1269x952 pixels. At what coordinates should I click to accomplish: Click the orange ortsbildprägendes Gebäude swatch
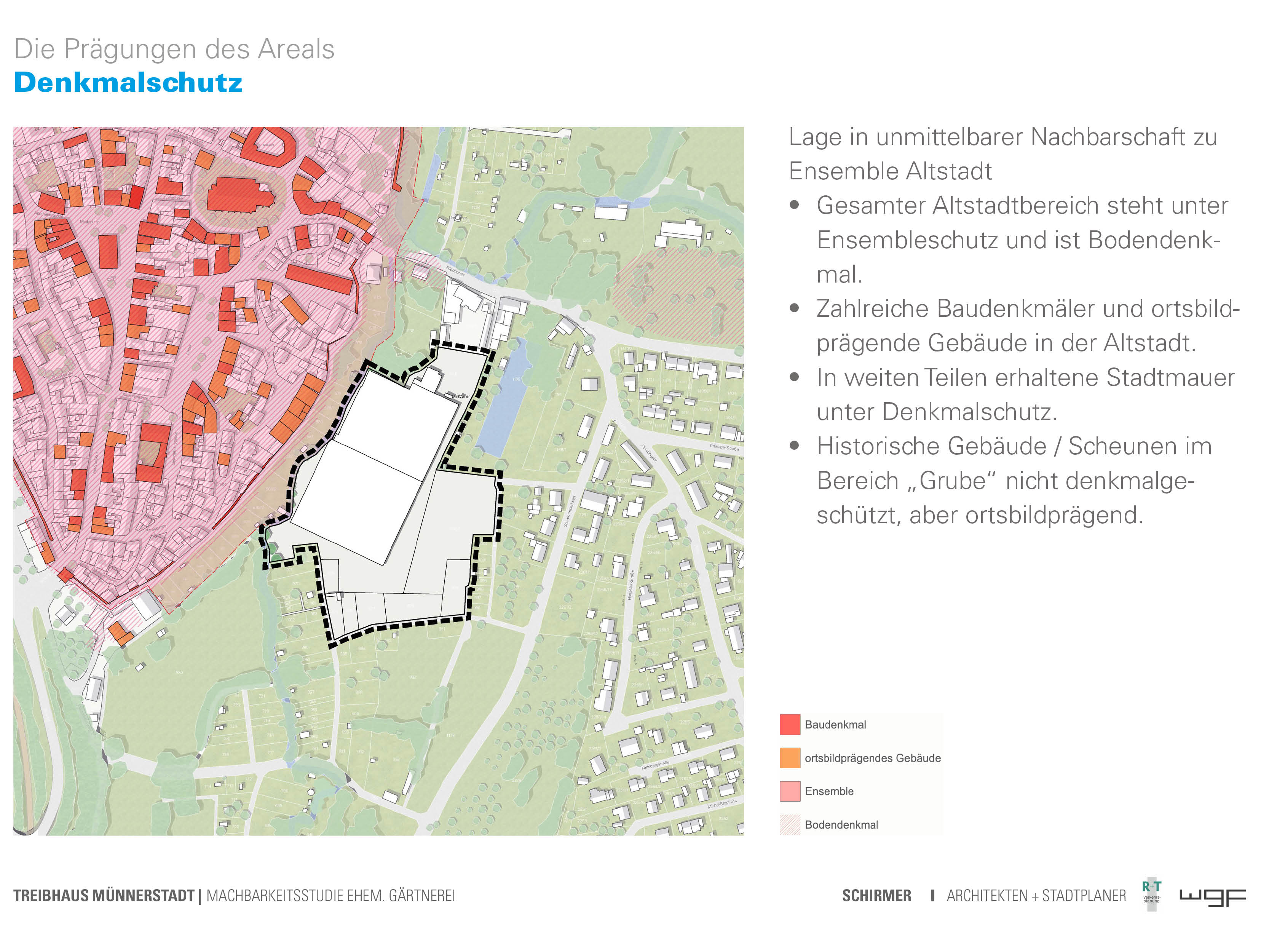point(789,758)
